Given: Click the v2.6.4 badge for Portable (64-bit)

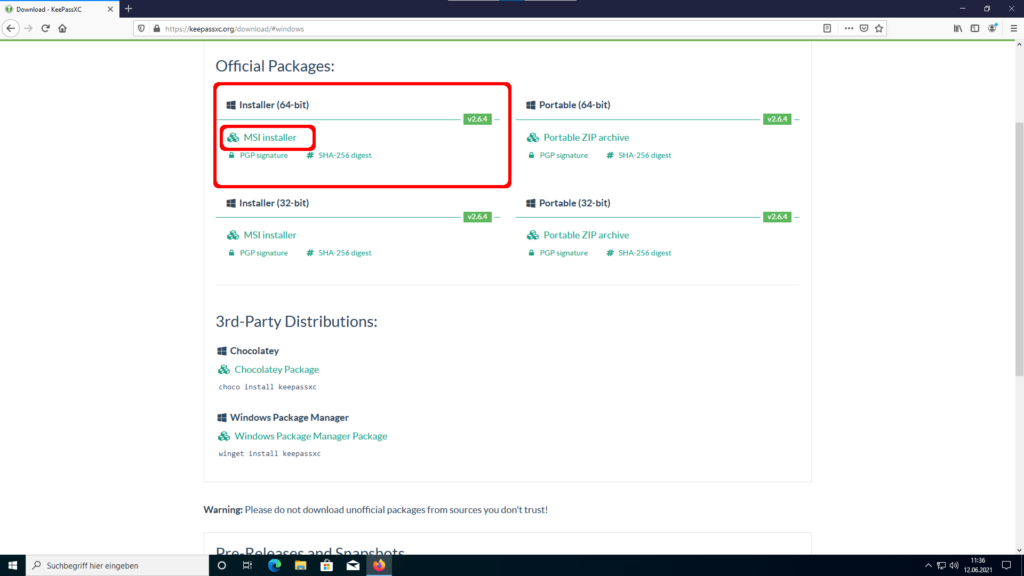Looking at the screenshot, I should (x=777, y=119).
